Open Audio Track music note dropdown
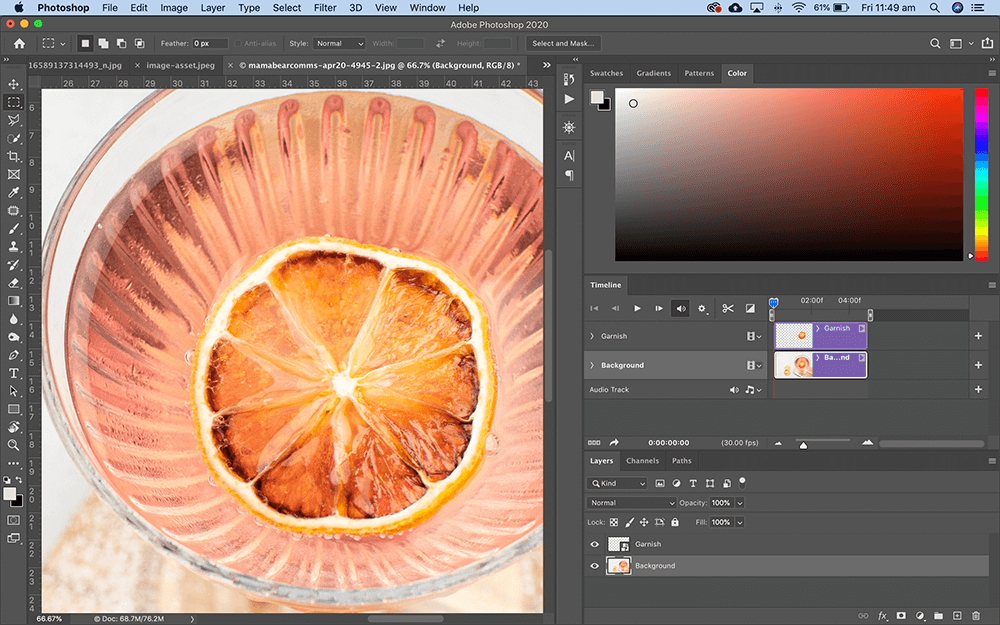This screenshot has height=625, width=1000. (754, 390)
